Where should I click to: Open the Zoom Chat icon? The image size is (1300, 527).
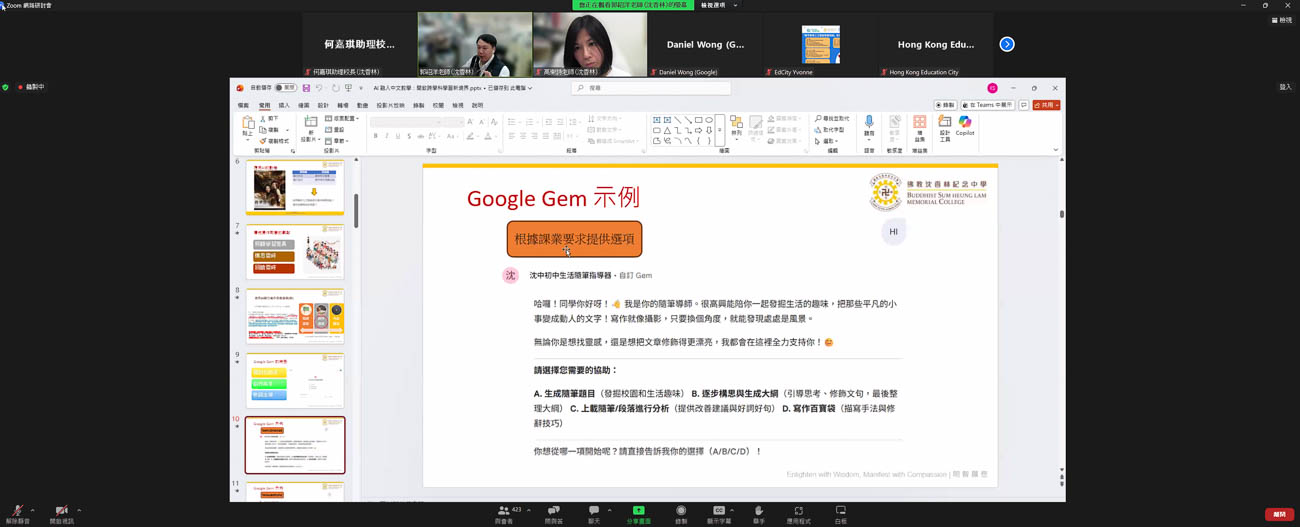tap(594, 511)
